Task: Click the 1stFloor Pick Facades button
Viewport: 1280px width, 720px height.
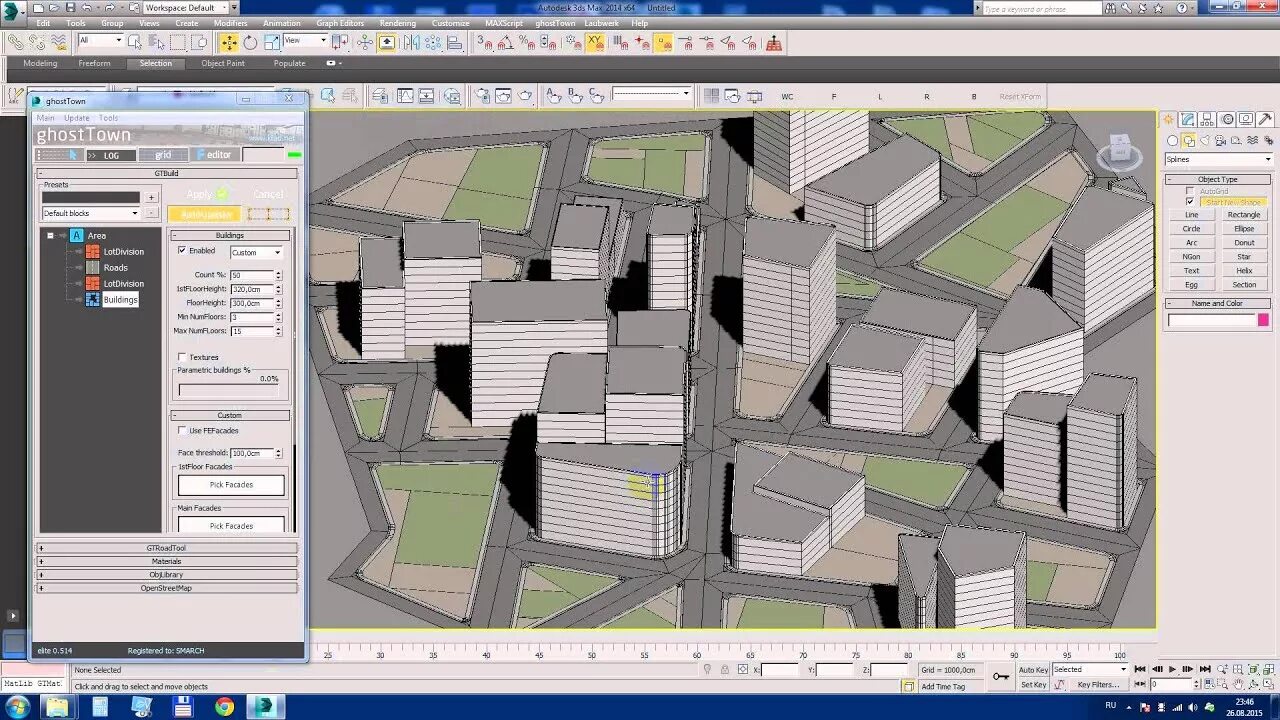Action: point(231,485)
